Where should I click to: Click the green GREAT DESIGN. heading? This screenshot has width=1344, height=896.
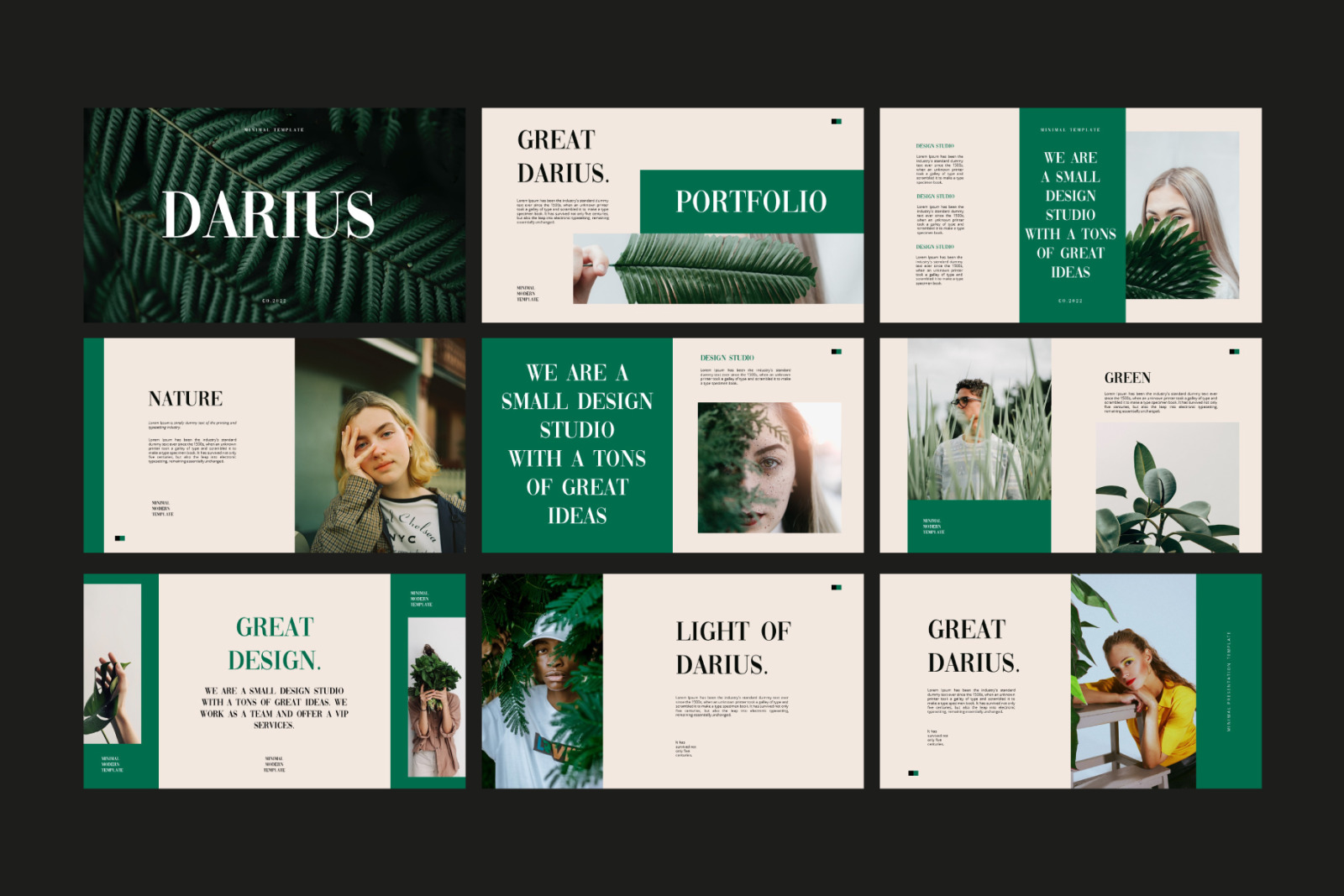pyautogui.click(x=275, y=643)
